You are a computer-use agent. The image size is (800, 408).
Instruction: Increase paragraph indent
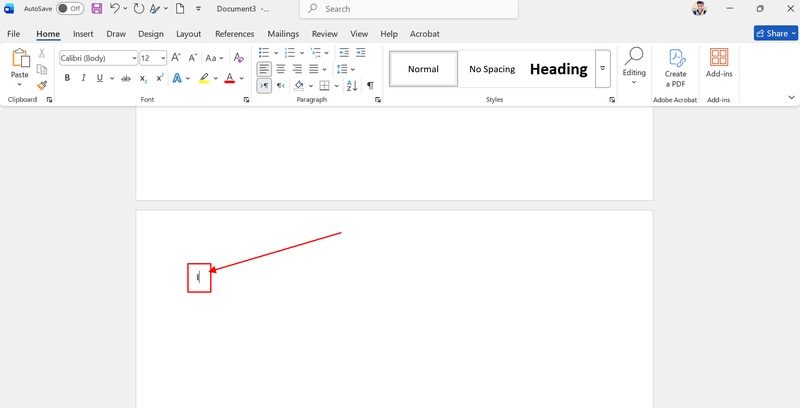click(x=361, y=53)
